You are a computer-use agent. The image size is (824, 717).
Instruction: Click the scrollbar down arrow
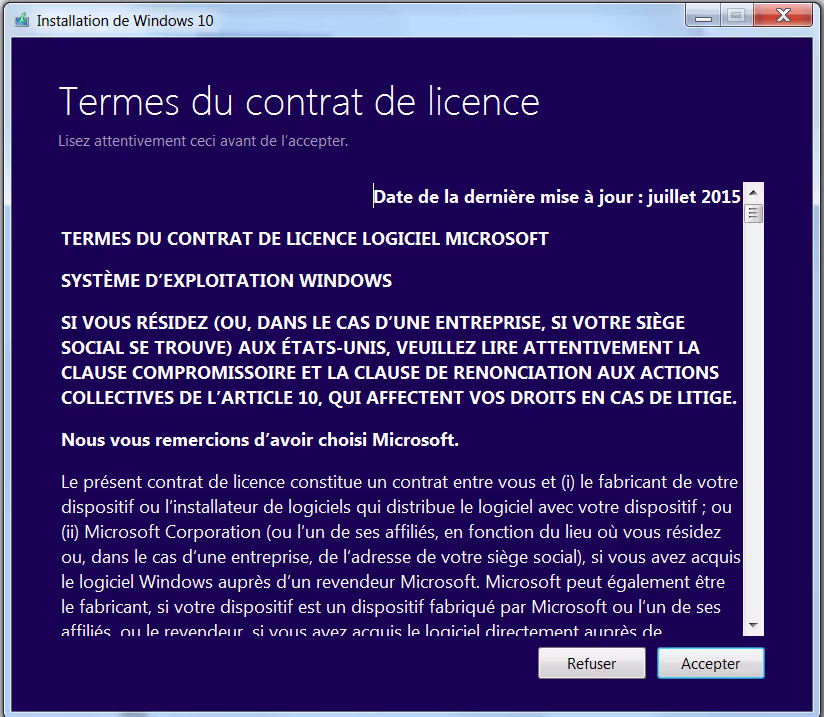click(754, 626)
